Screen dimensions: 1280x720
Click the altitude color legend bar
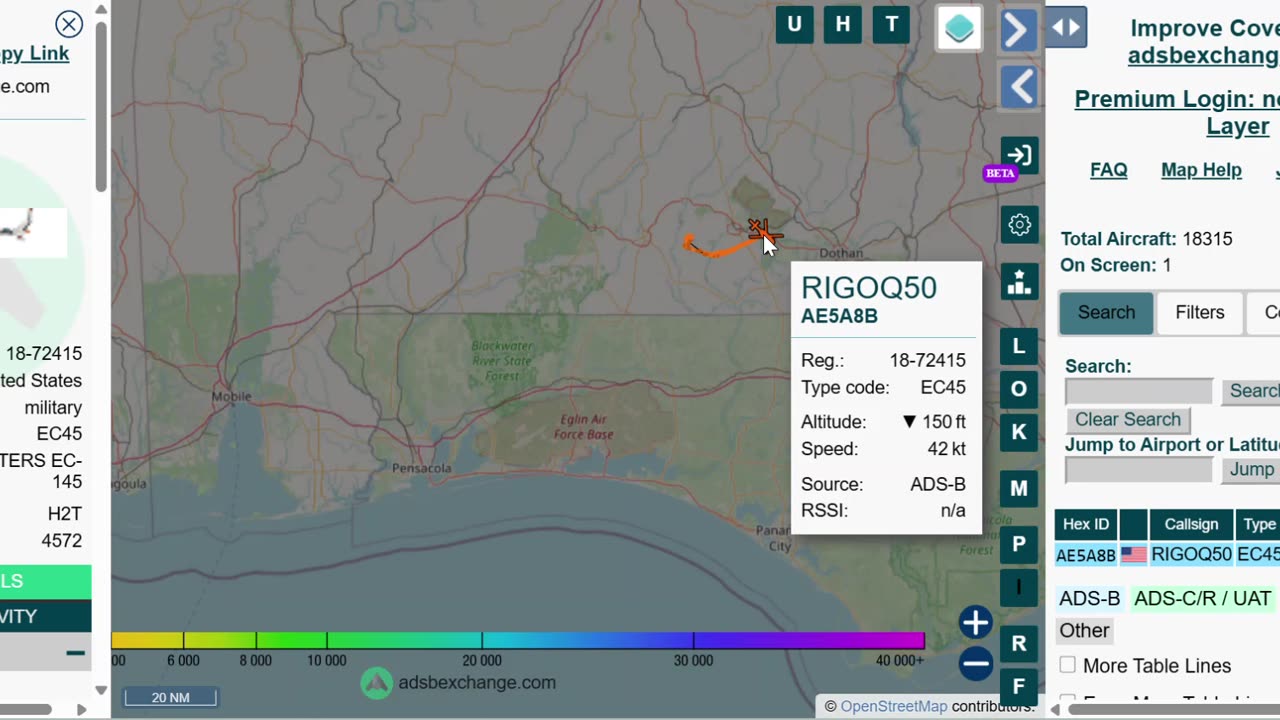pos(518,640)
